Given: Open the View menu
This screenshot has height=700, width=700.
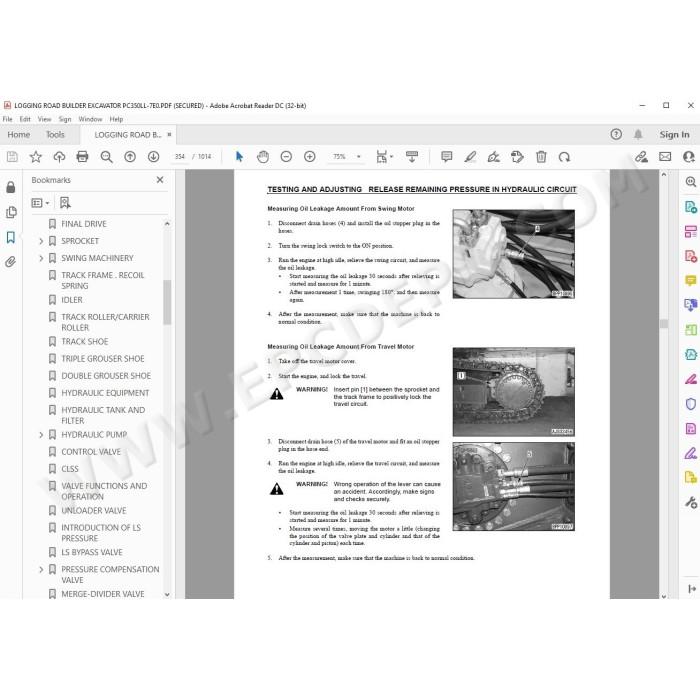Looking at the screenshot, I should tap(44, 119).
